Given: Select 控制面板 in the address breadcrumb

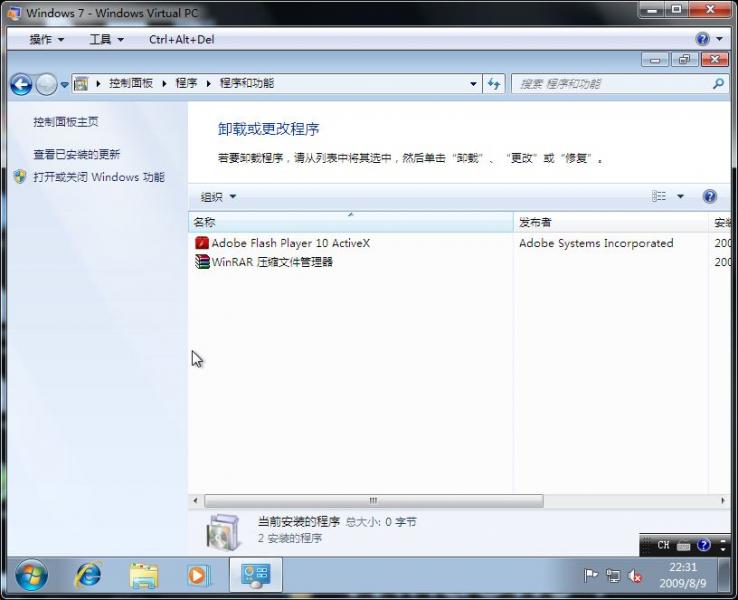Looking at the screenshot, I should [x=131, y=83].
